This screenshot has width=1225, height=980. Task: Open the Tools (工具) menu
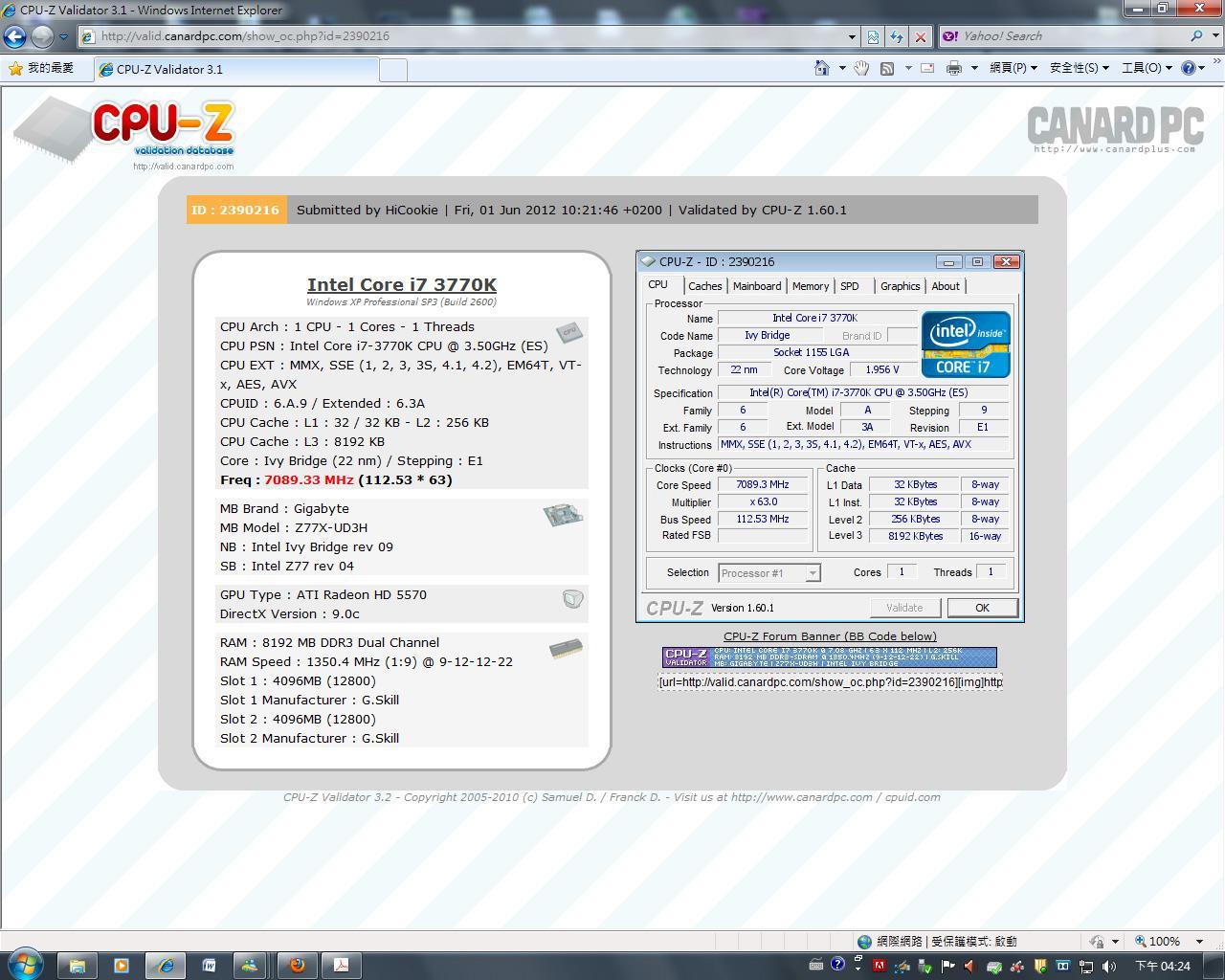point(1147,68)
